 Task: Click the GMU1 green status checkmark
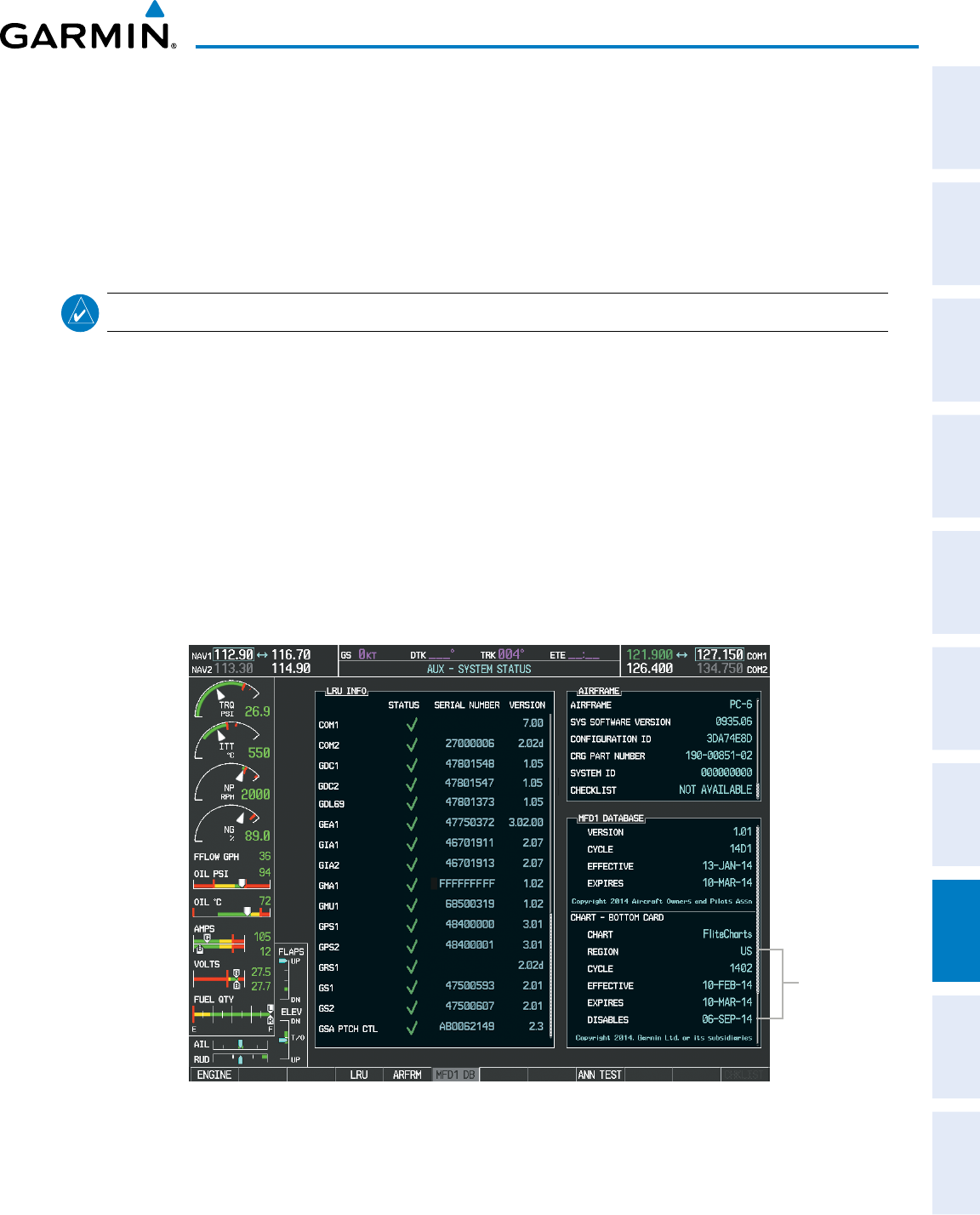point(412,906)
